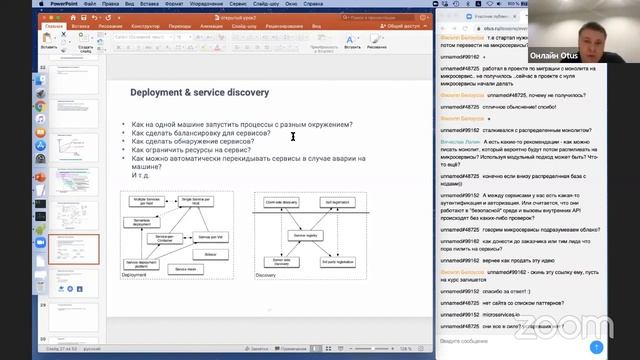Viewport: 640px width, 360px height.
Task: Switch to the Рецензирование ribbon tab
Action: pos(284,26)
